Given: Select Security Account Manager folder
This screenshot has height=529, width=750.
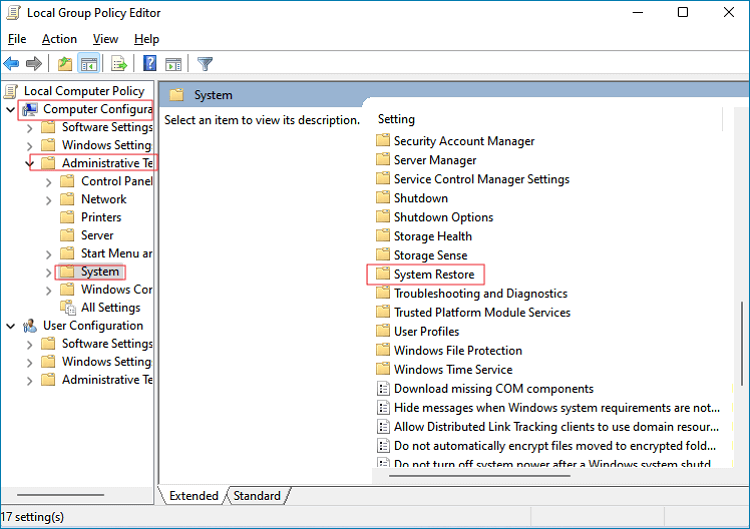Looking at the screenshot, I should (464, 141).
